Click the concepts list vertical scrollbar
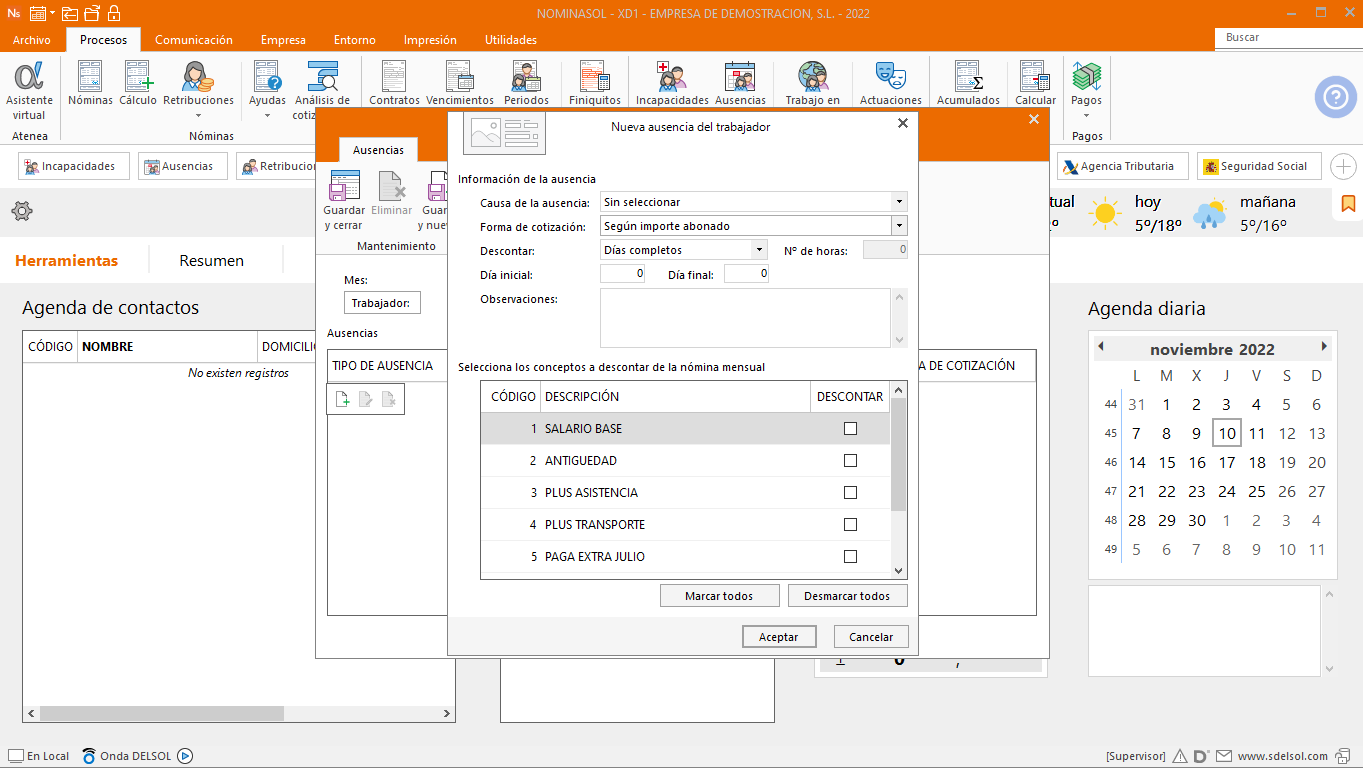 [x=898, y=480]
